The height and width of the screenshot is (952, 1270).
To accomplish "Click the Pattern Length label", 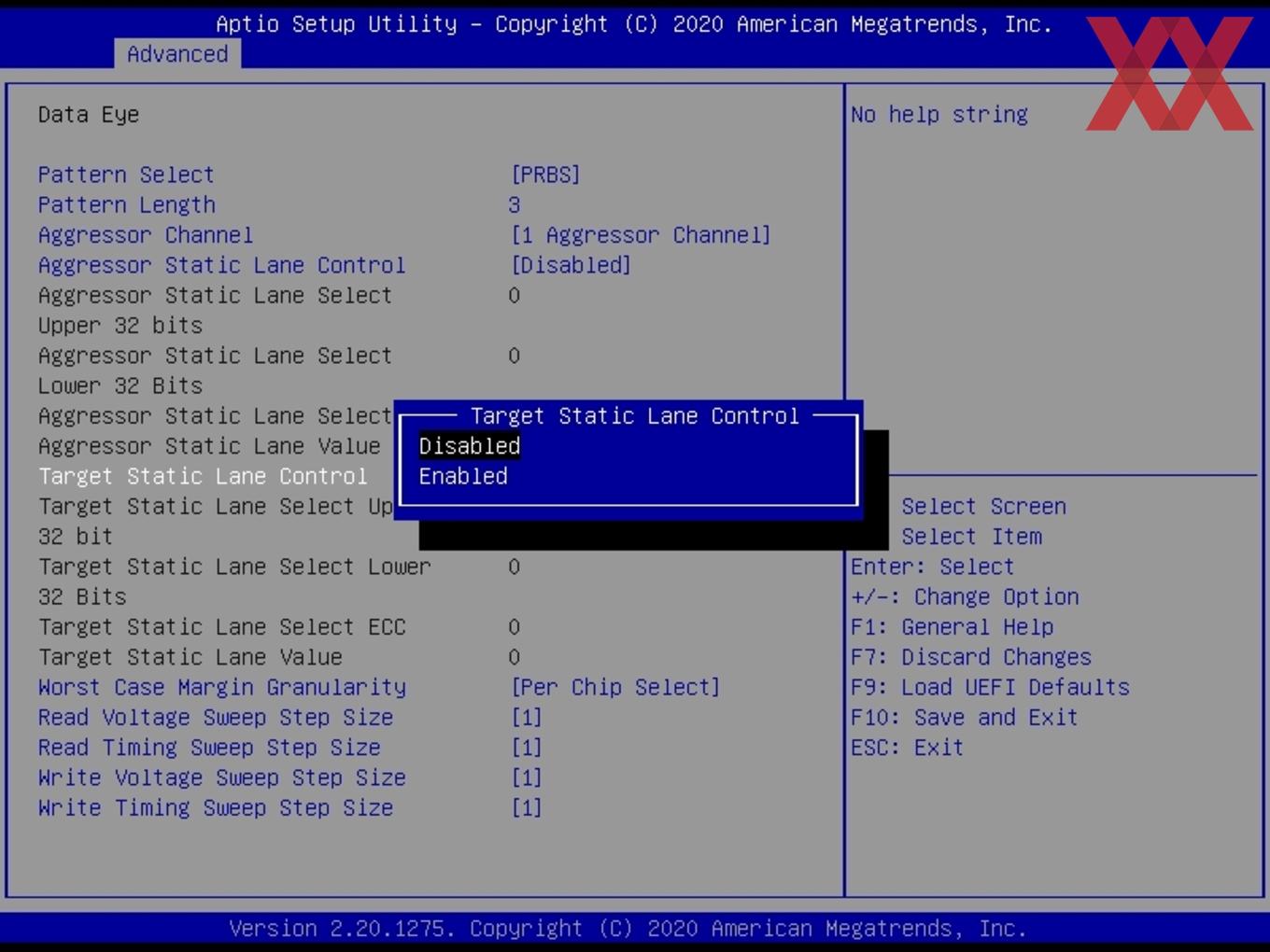I will 126,204.
